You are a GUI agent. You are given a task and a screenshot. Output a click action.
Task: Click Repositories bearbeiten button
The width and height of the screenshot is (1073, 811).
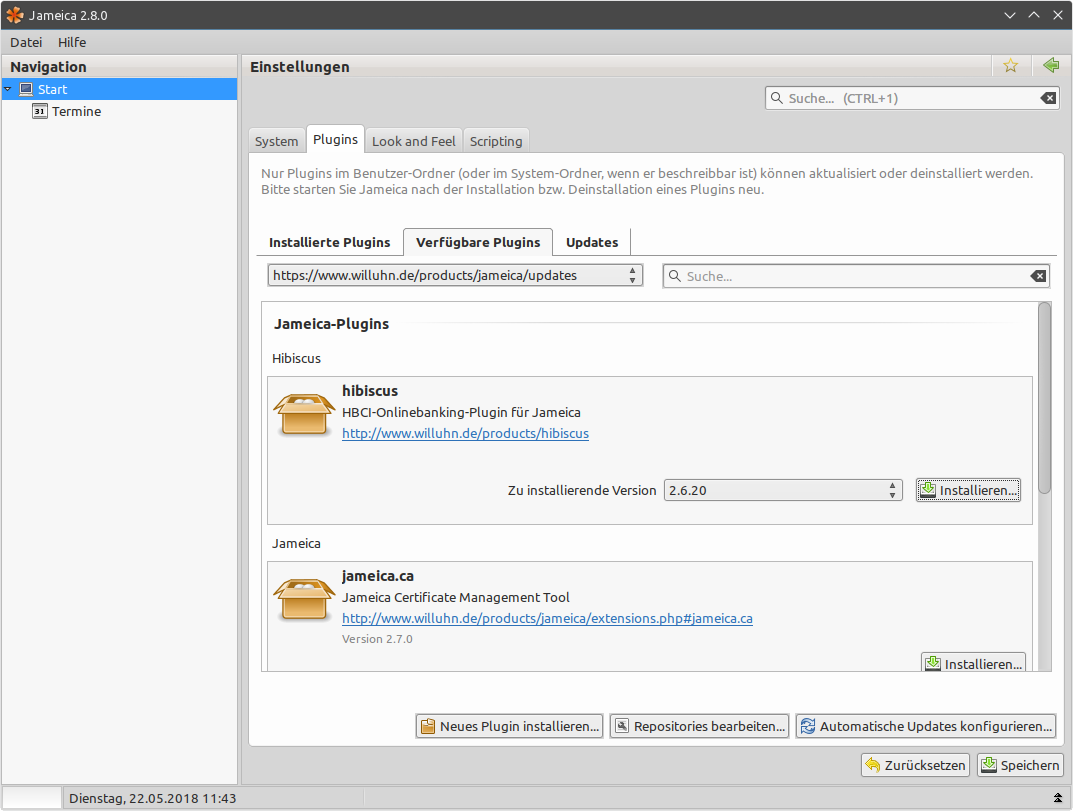pyautogui.click(x=699, y=726)
